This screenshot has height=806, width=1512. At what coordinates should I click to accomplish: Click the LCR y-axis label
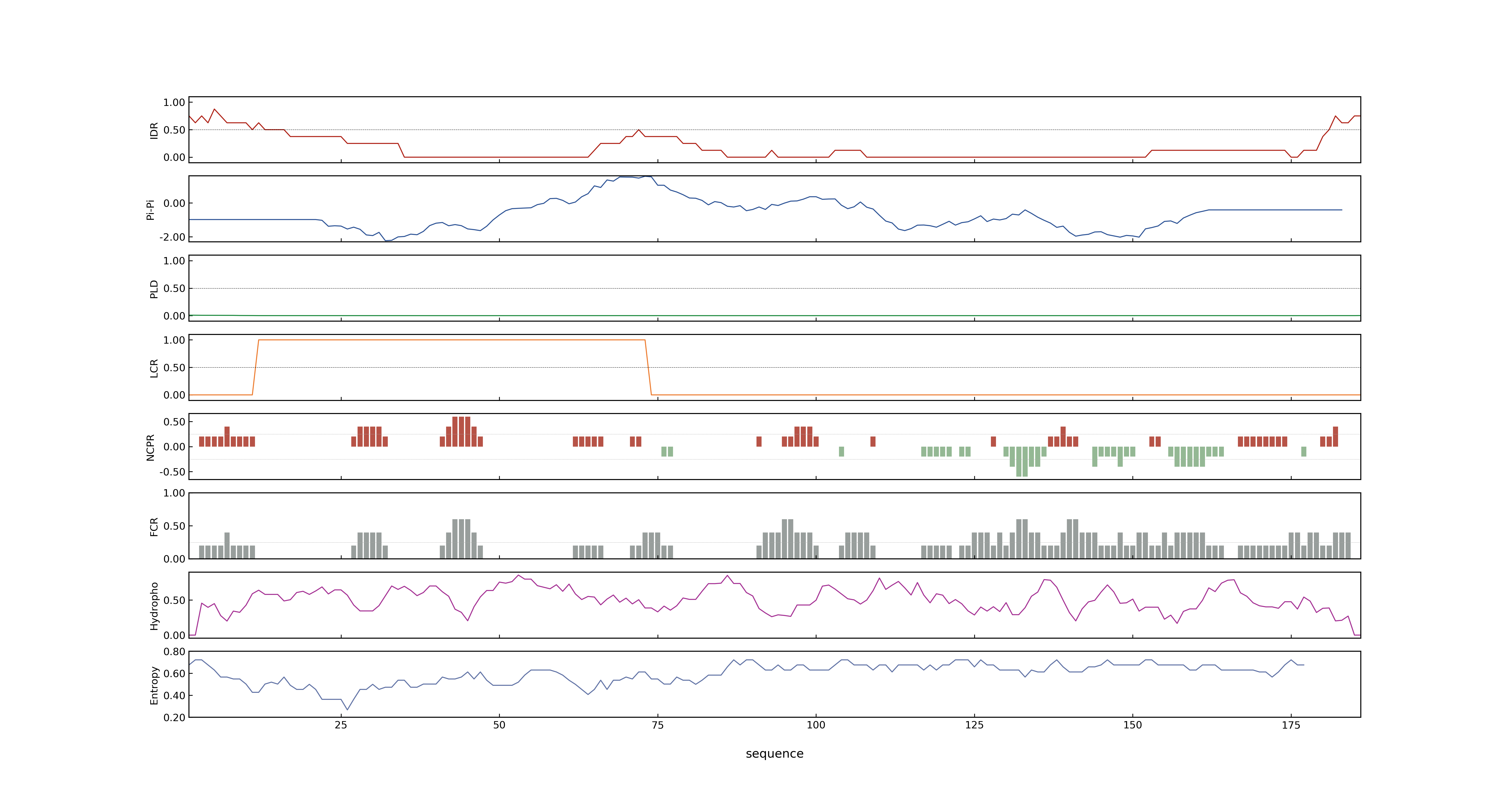click(154, 368)
